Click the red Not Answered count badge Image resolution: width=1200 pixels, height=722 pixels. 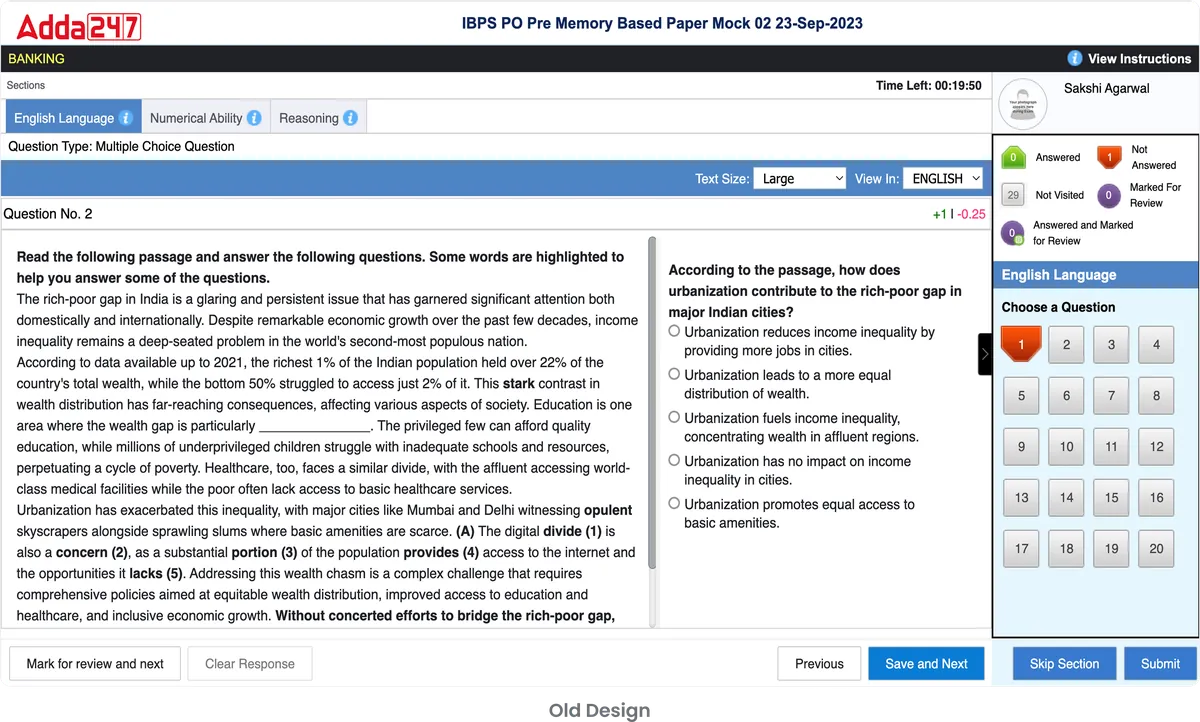point(1109,157)
